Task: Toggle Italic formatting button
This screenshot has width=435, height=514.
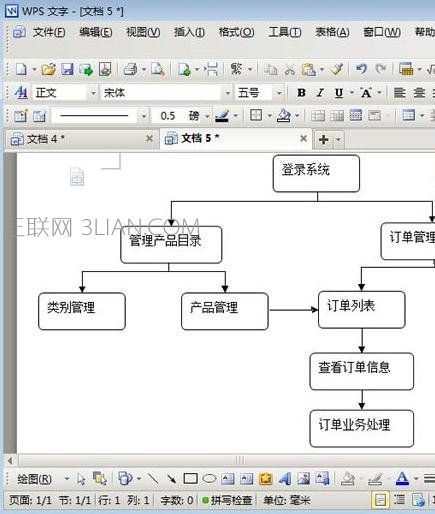Action: pos(320,93)
